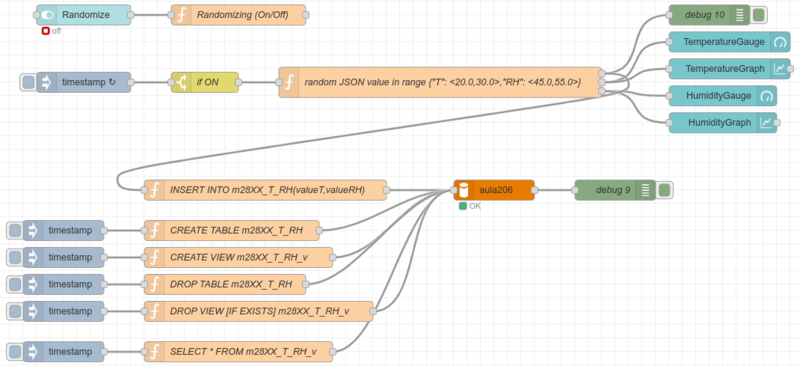Viewport: 800px width, 366px height.
Task: Select the HumidityGauge node label
Action: [x=719, y=96]
